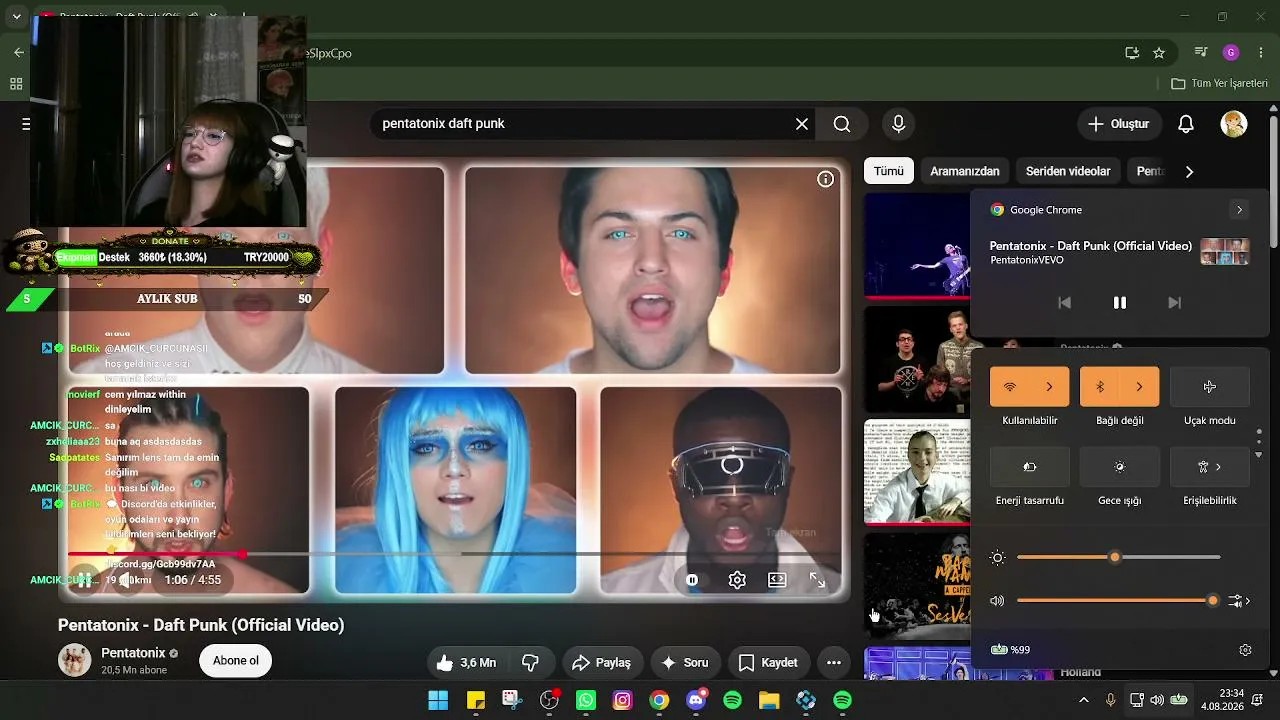Toggle Bluetooth in quick settings

1100,387
